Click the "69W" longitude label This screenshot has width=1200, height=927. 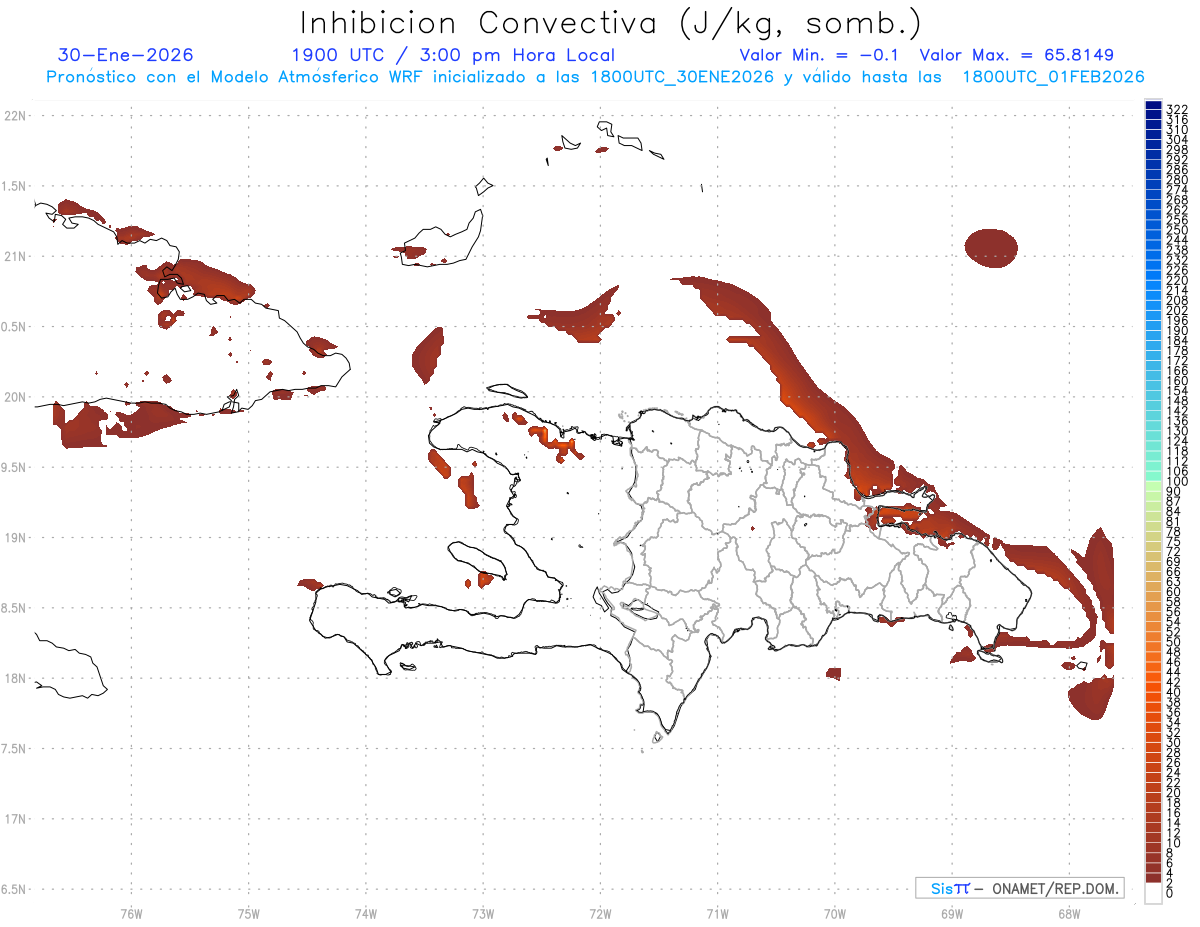coord(951,912)
